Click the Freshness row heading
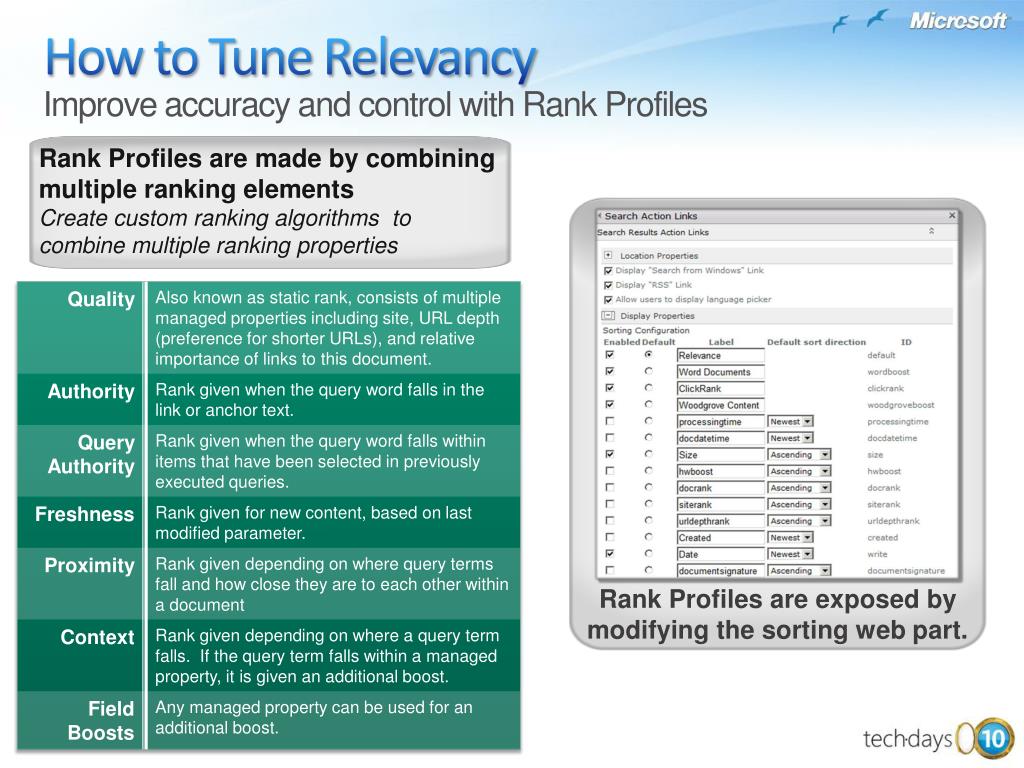The height and width of the screenshot is (768, 1024). (84, 514)
